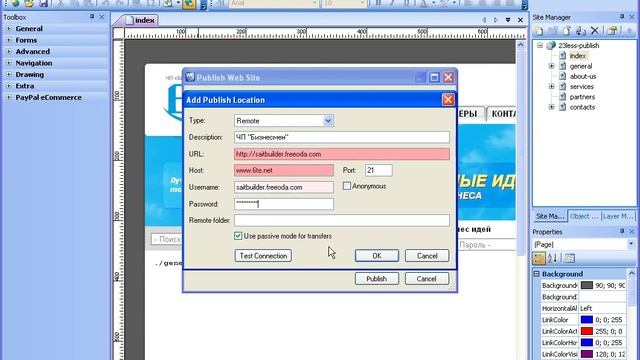Click the Password input field
Screen dimensions: 640x360
[284, 204]
